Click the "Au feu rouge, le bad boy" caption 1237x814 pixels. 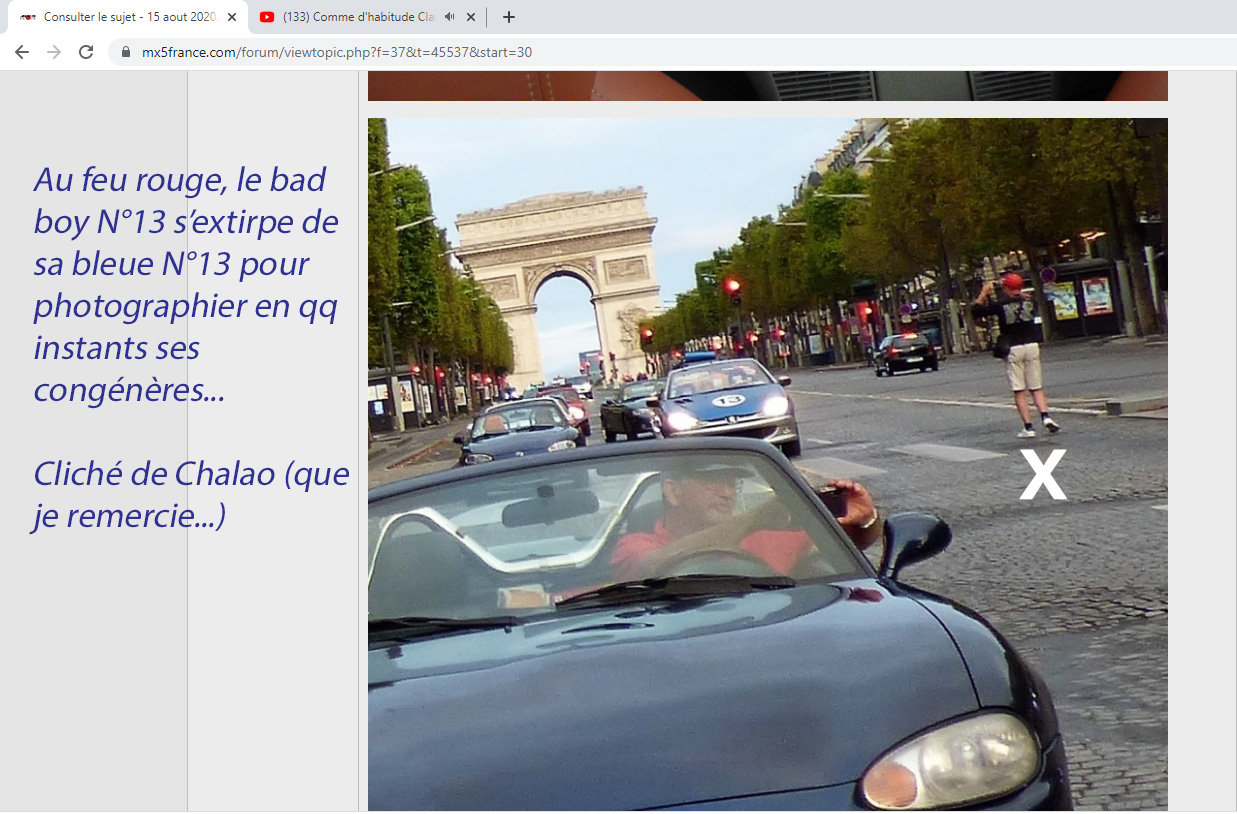point(187,285)
